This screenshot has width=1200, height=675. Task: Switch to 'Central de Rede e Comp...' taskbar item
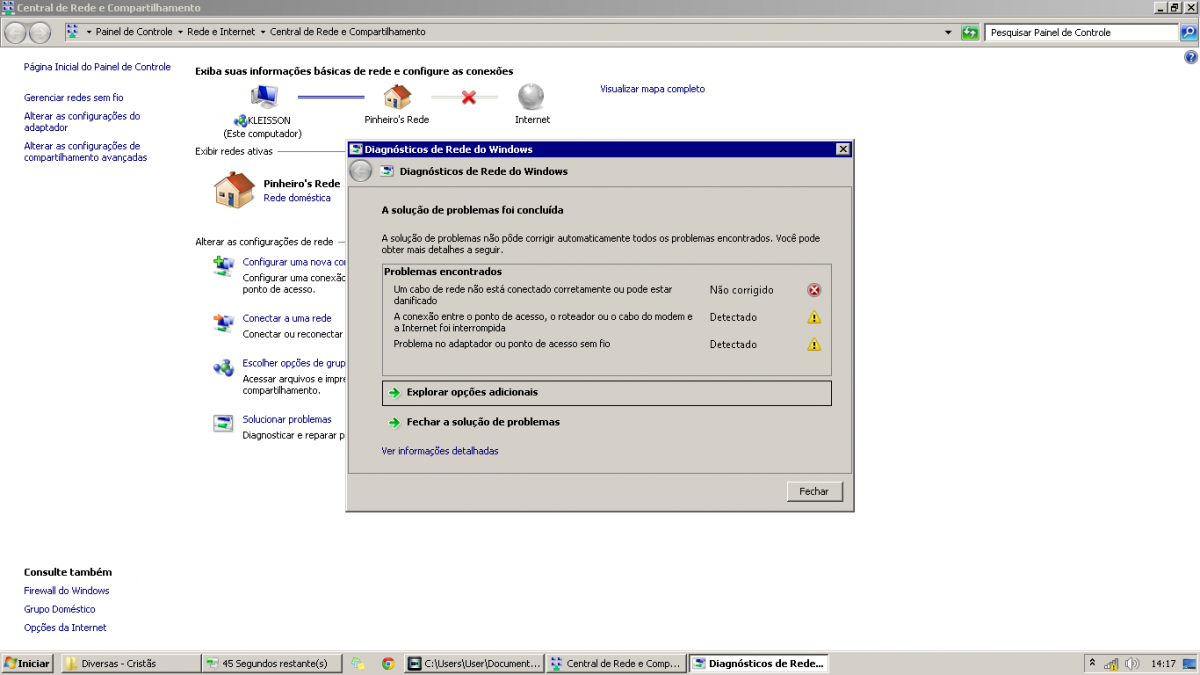point(617,663)
